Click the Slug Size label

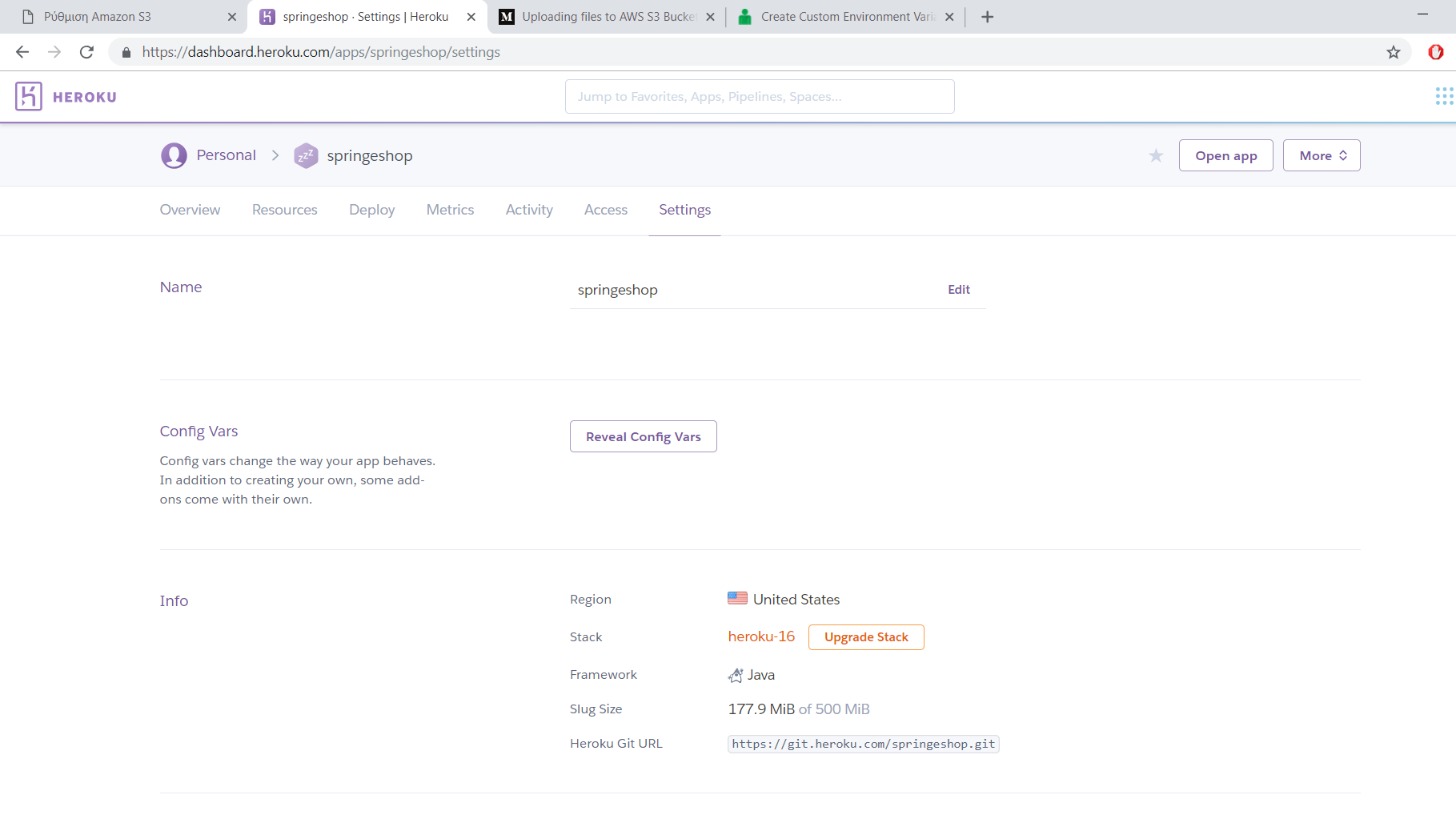596,709
